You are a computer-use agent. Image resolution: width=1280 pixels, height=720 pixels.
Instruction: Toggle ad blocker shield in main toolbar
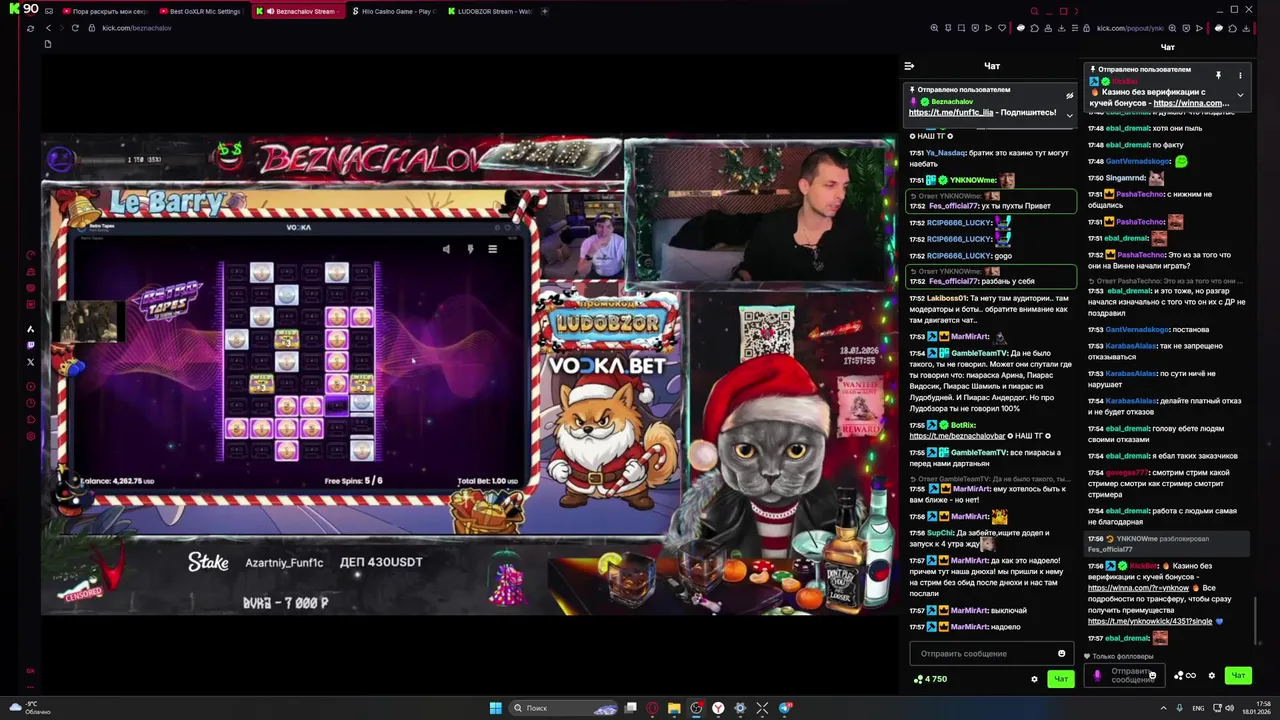point(975,28)
